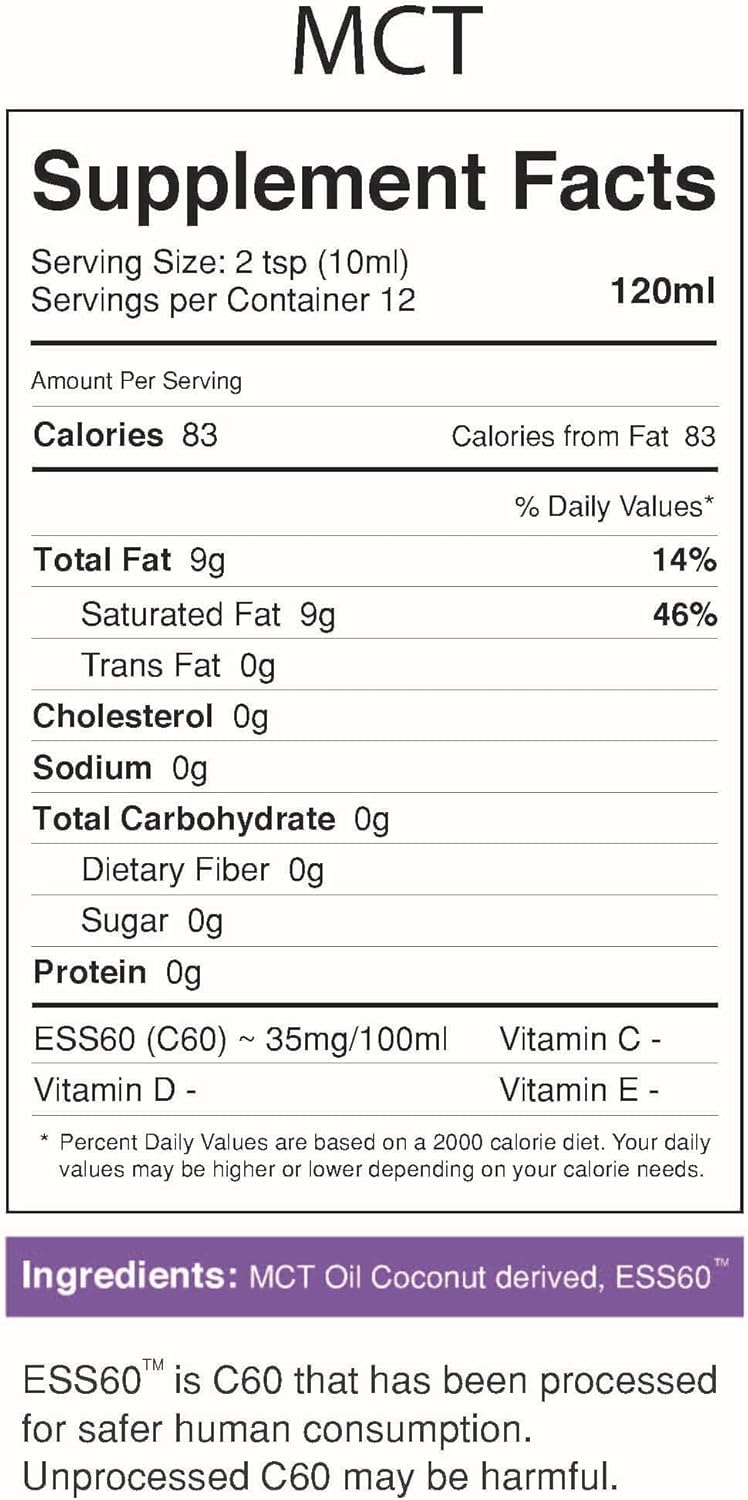Click the ESS60 (C60) 35mg/100ml text
This screenshot has height=1500, width=748.
tap(240, 1039)
